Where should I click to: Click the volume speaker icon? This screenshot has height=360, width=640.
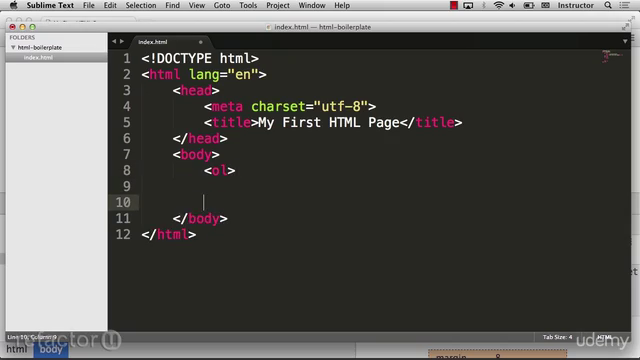pos(512,5)
